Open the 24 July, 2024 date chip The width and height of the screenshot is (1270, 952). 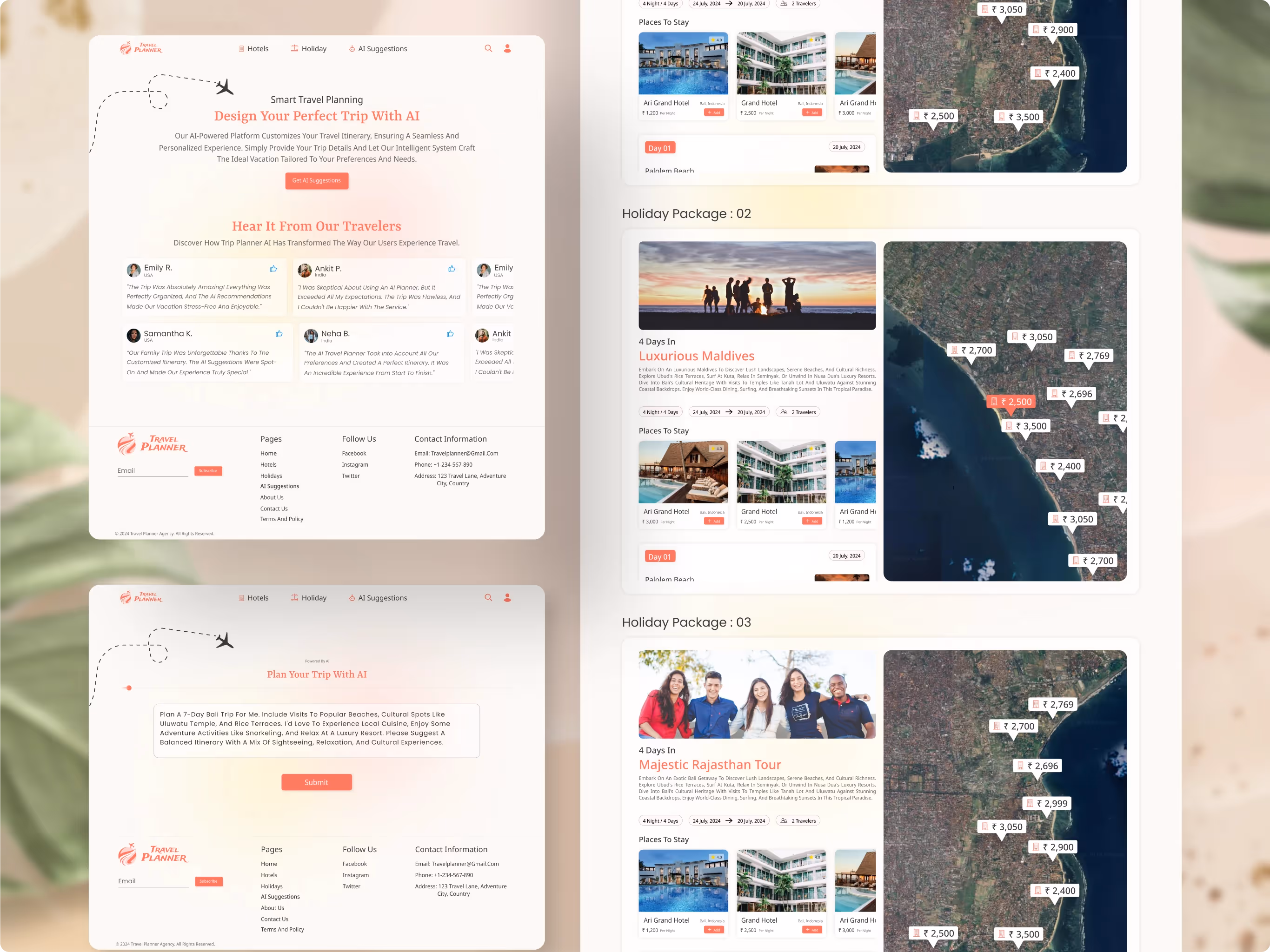coord(706,411)
